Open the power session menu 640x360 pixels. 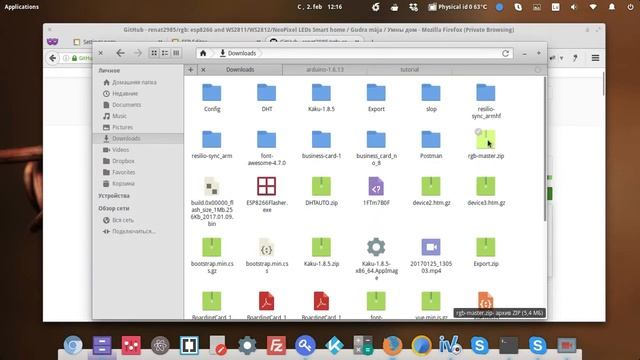click(630, 7)
